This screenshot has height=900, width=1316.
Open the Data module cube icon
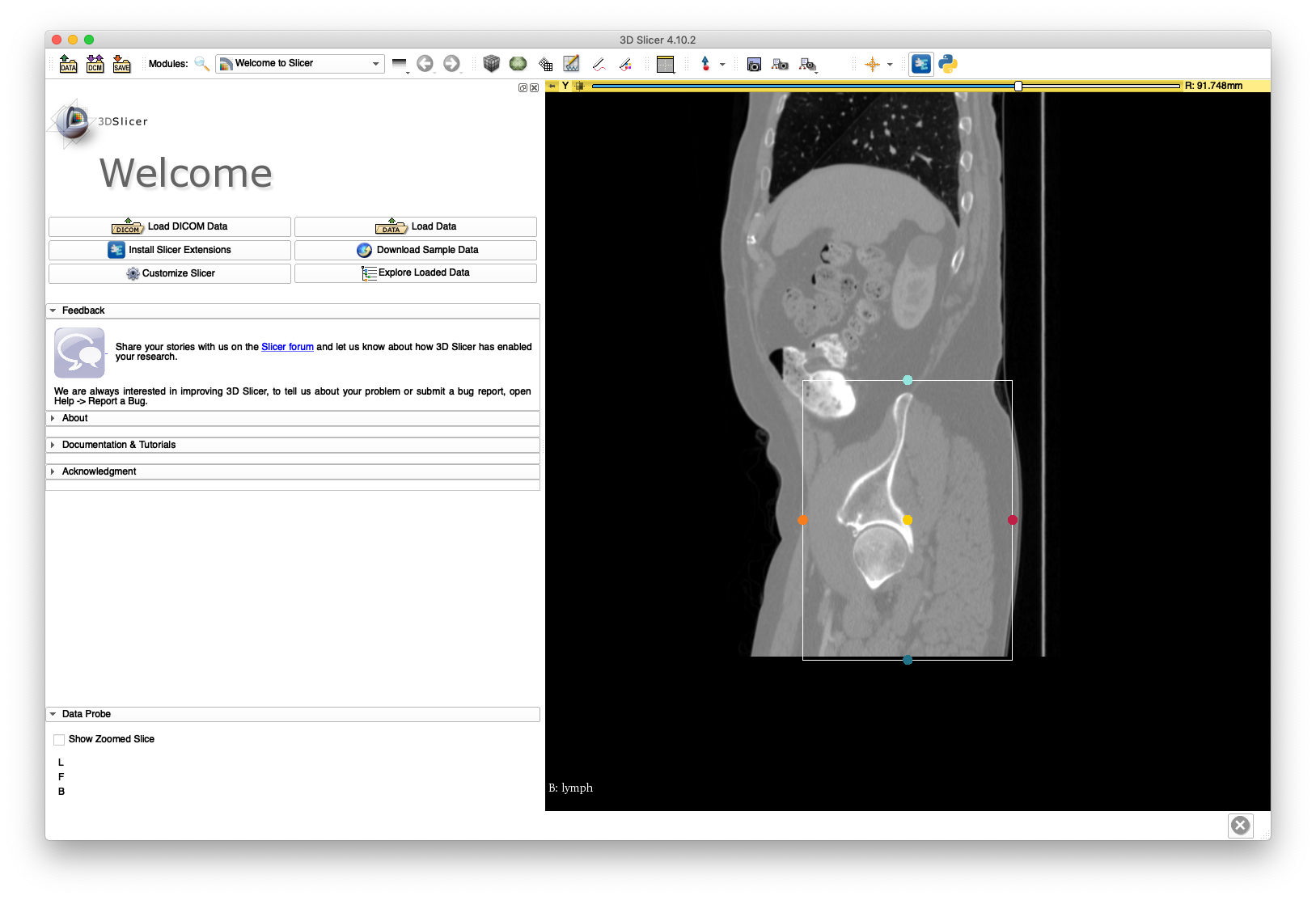491,64
